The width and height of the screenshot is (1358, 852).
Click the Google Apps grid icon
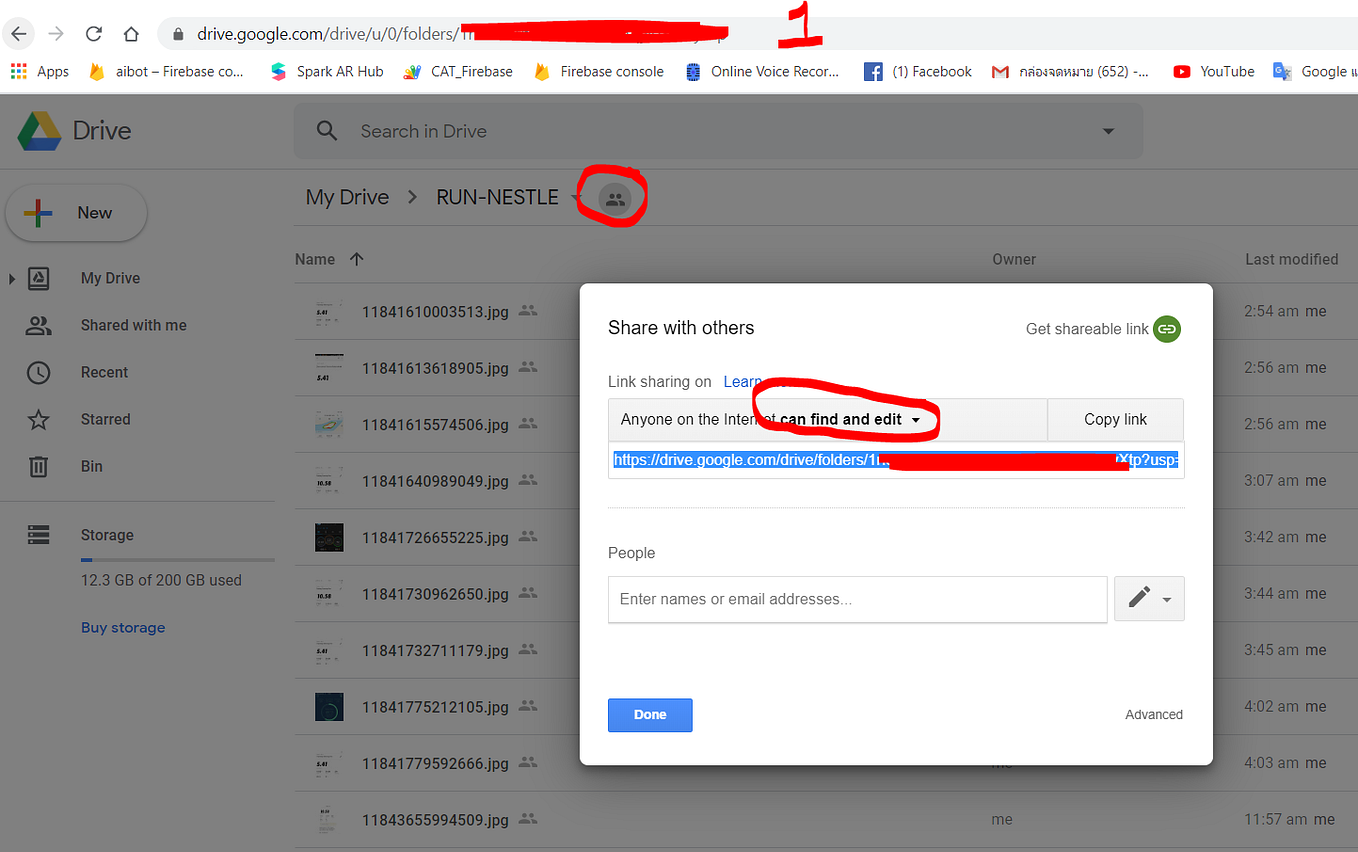click(x=17, y=71)
